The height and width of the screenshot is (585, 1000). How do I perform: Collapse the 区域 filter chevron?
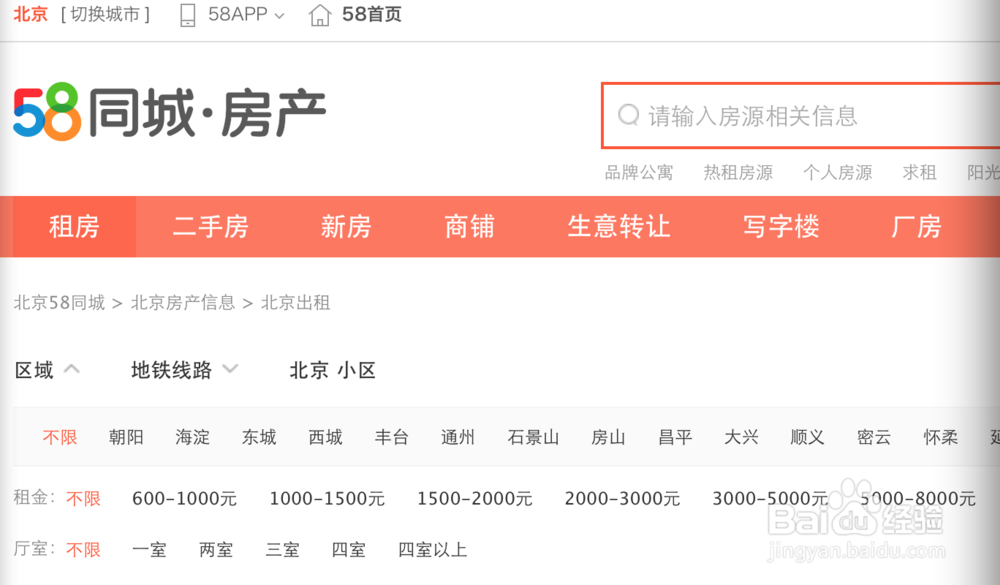[72, 368]
